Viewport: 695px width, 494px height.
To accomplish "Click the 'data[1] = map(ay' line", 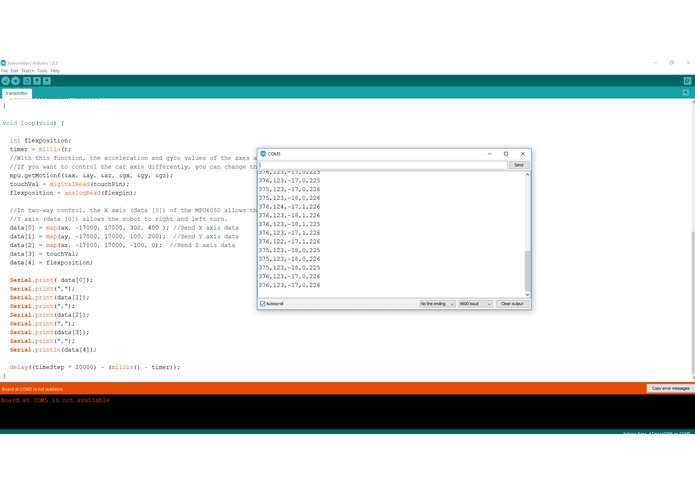I will point(124,237).
